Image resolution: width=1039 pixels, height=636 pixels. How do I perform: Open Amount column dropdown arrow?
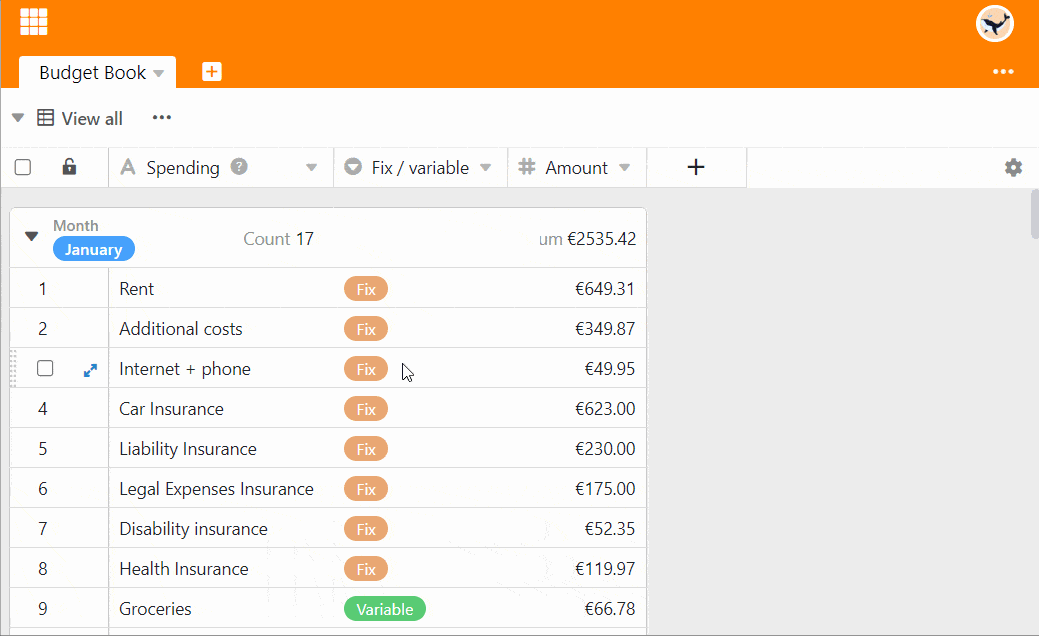coord(625,168)
